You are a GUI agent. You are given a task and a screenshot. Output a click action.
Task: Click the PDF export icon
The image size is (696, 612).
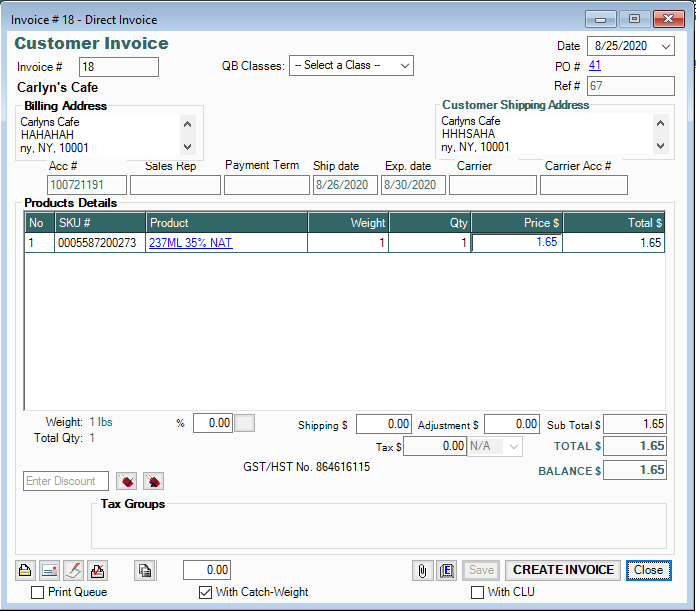97,570
